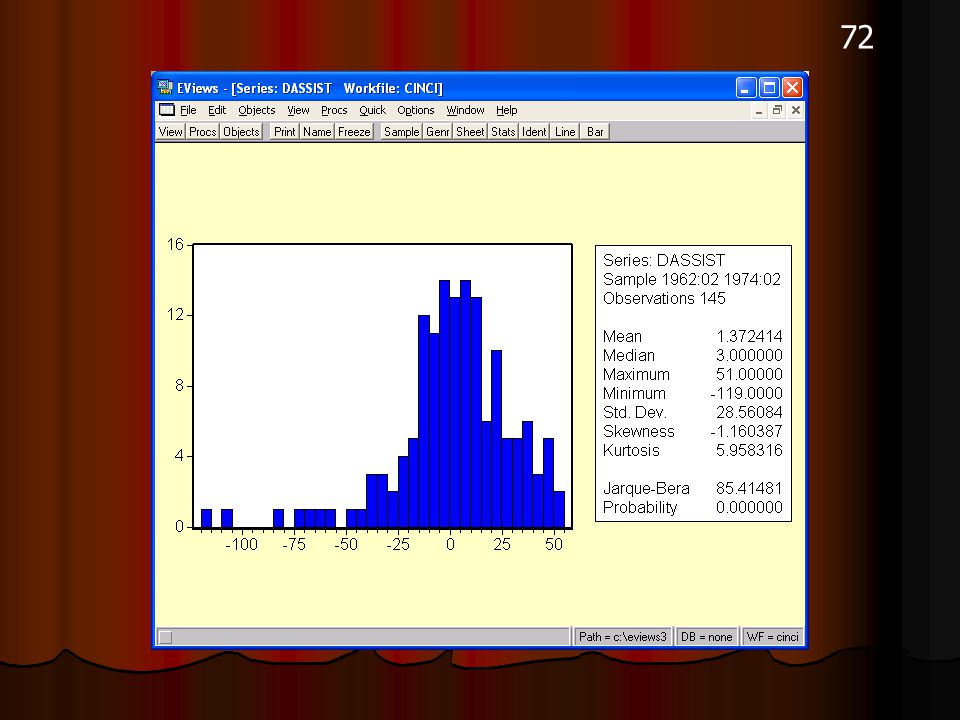Open the File menu
960x720 pixels.
click(188, 110)
